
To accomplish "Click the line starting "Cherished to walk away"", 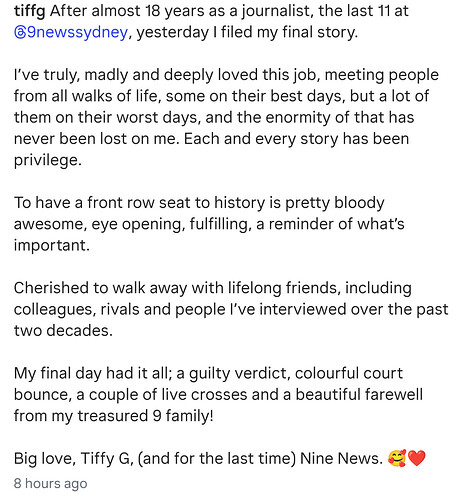I will click(213, 288).
